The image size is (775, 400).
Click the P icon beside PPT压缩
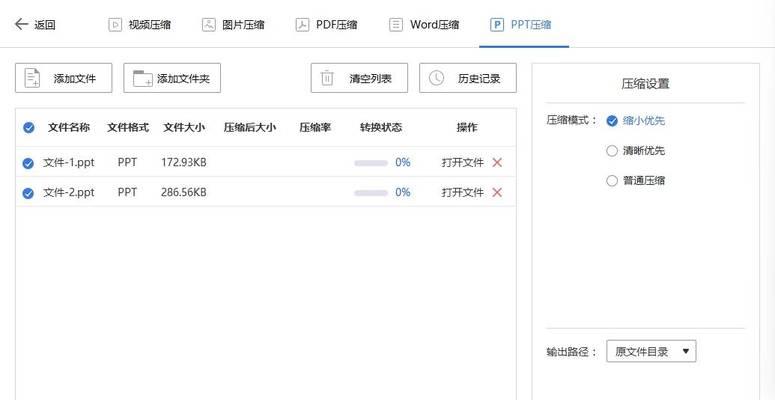497,25
